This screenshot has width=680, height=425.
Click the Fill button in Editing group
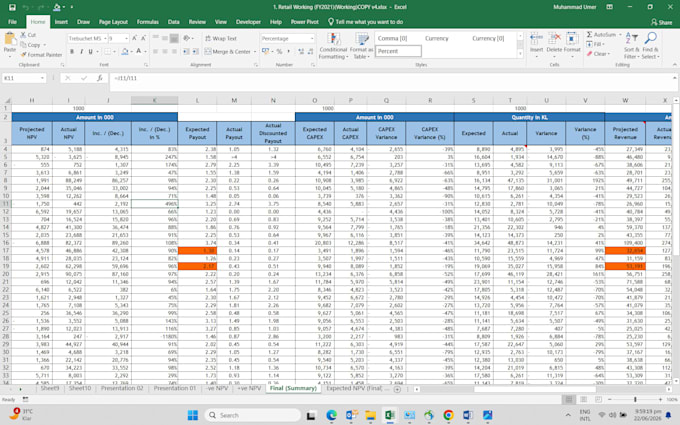[595, 44]
